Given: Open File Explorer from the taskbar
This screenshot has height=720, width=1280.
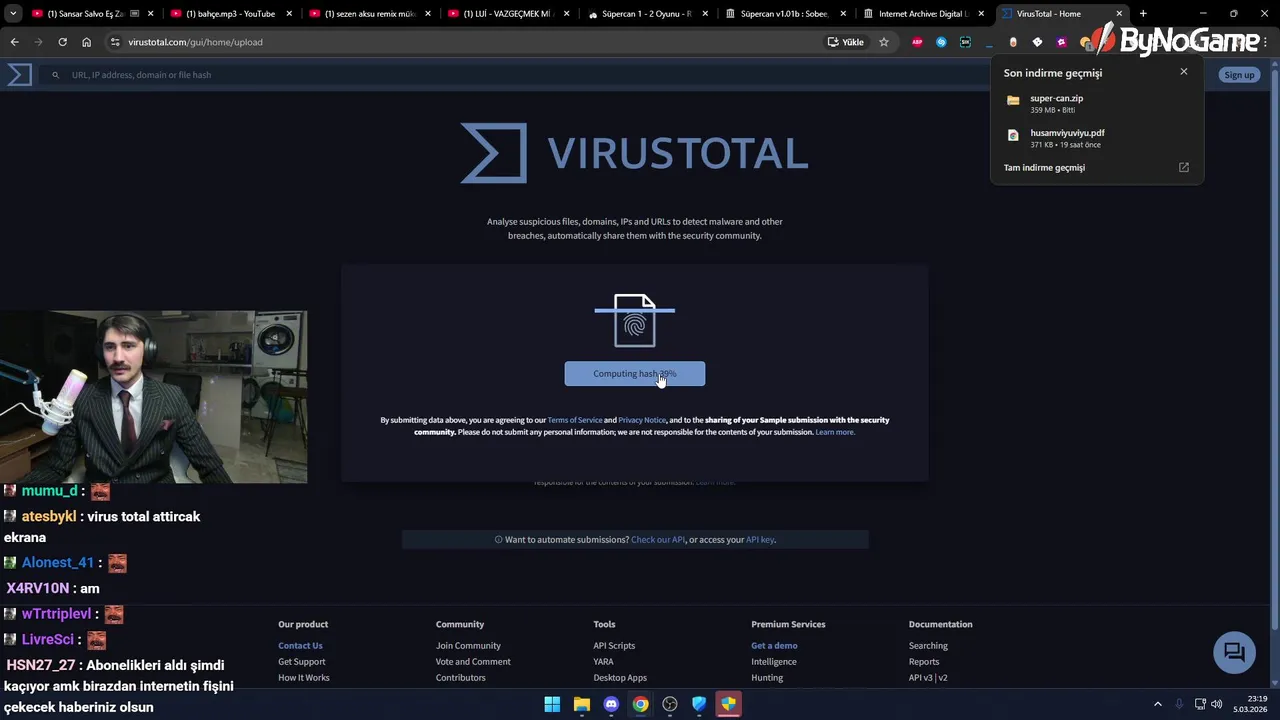Looking at the screenshot, I should (582, 704).
